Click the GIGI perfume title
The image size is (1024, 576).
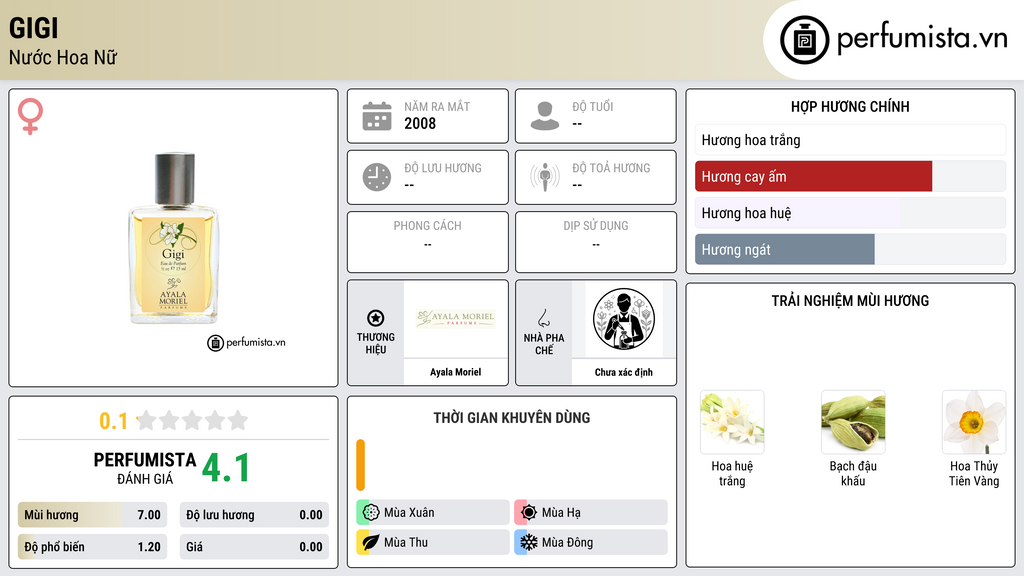33,28
